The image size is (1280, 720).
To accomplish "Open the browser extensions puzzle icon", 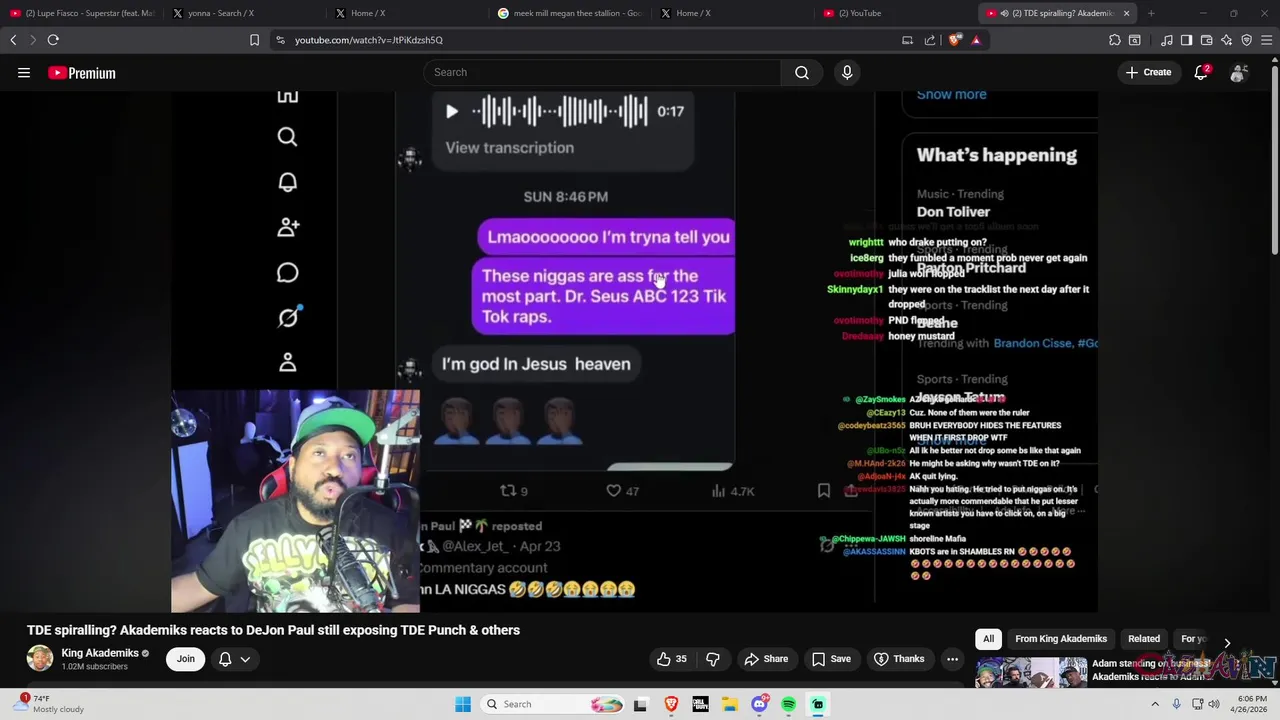I will [x=1115, y=40].
